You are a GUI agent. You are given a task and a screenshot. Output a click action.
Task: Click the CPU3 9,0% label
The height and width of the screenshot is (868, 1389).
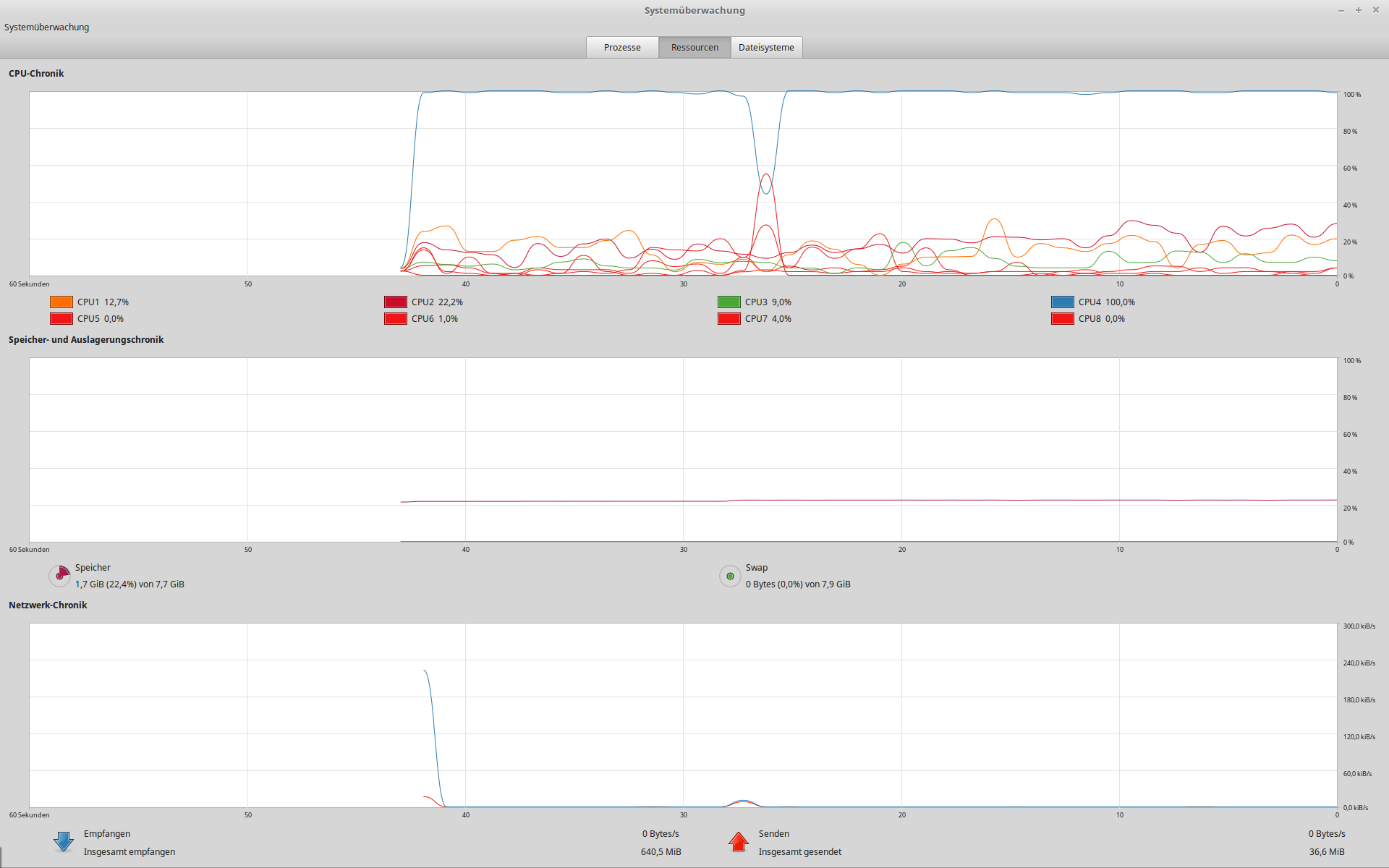[x=768, y=302]
